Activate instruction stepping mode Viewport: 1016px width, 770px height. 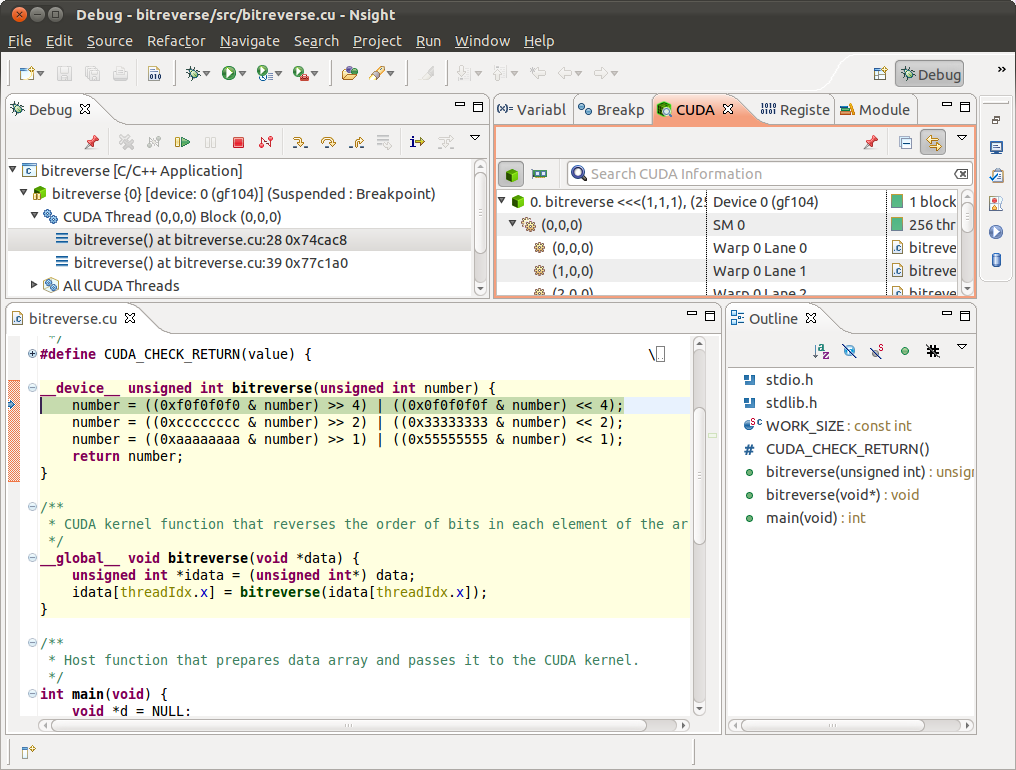click(418, 141)
